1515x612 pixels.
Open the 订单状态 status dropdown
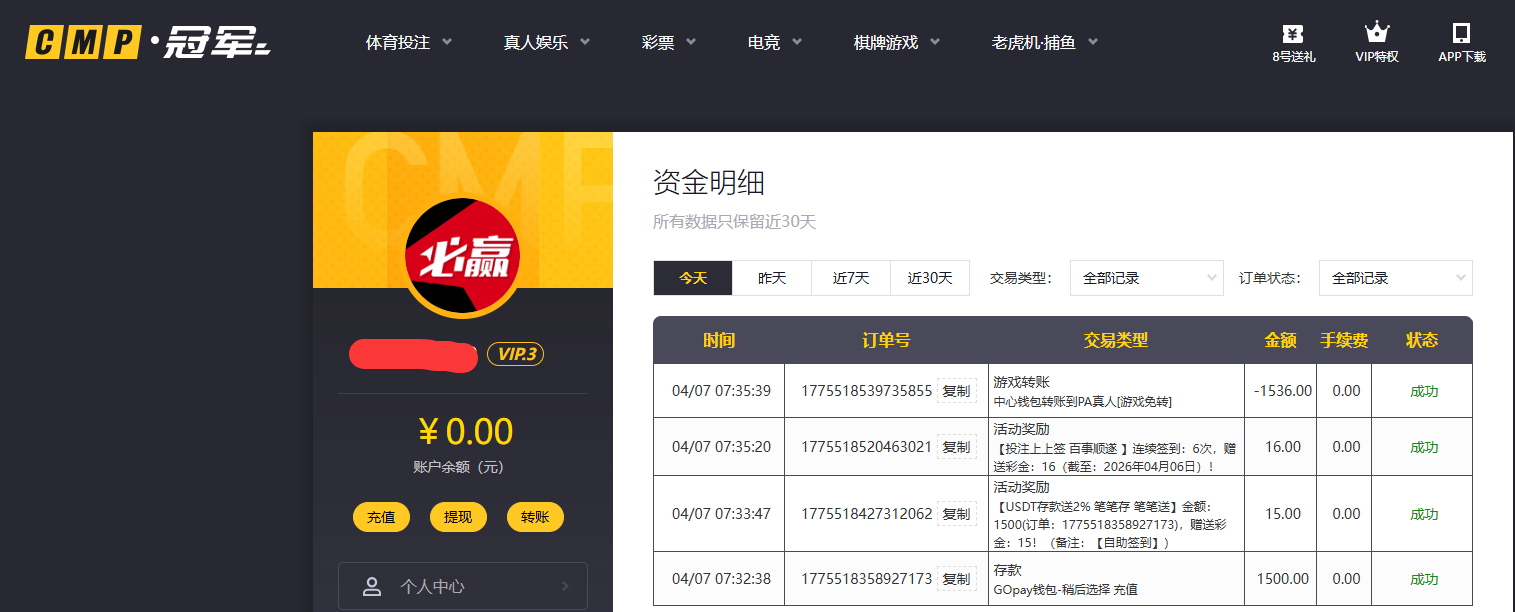(1395, 278)
